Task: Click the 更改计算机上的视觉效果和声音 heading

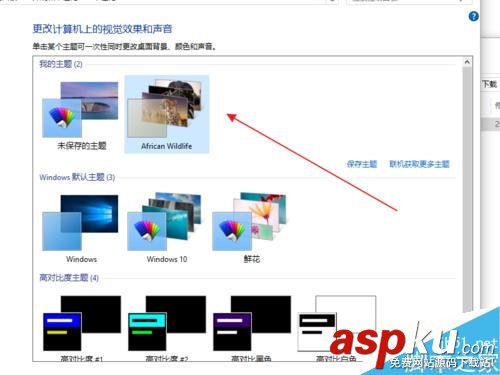Action: pyautogui.click(x=102, y=29)
